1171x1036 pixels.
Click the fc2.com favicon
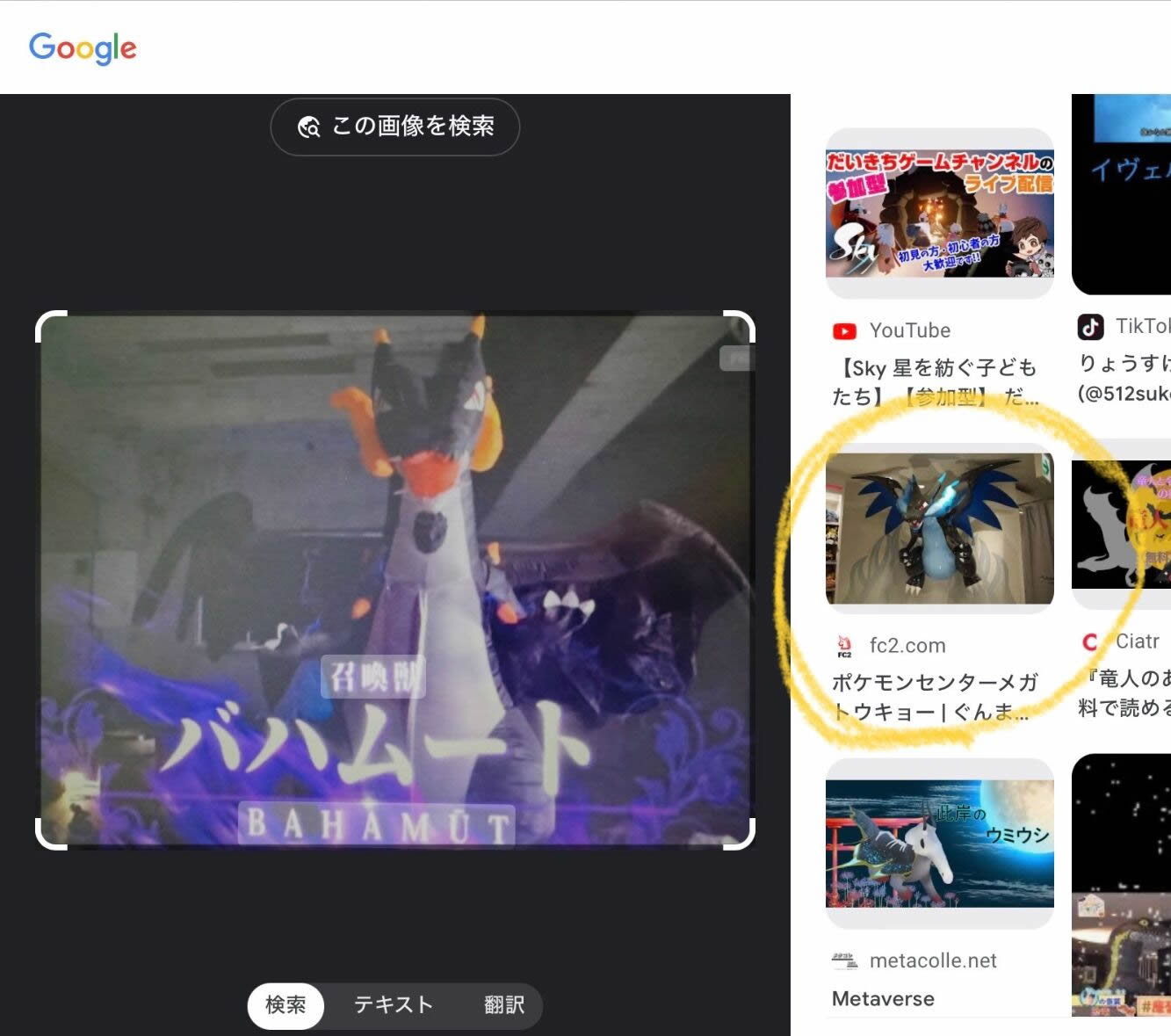tap(844, 646)
